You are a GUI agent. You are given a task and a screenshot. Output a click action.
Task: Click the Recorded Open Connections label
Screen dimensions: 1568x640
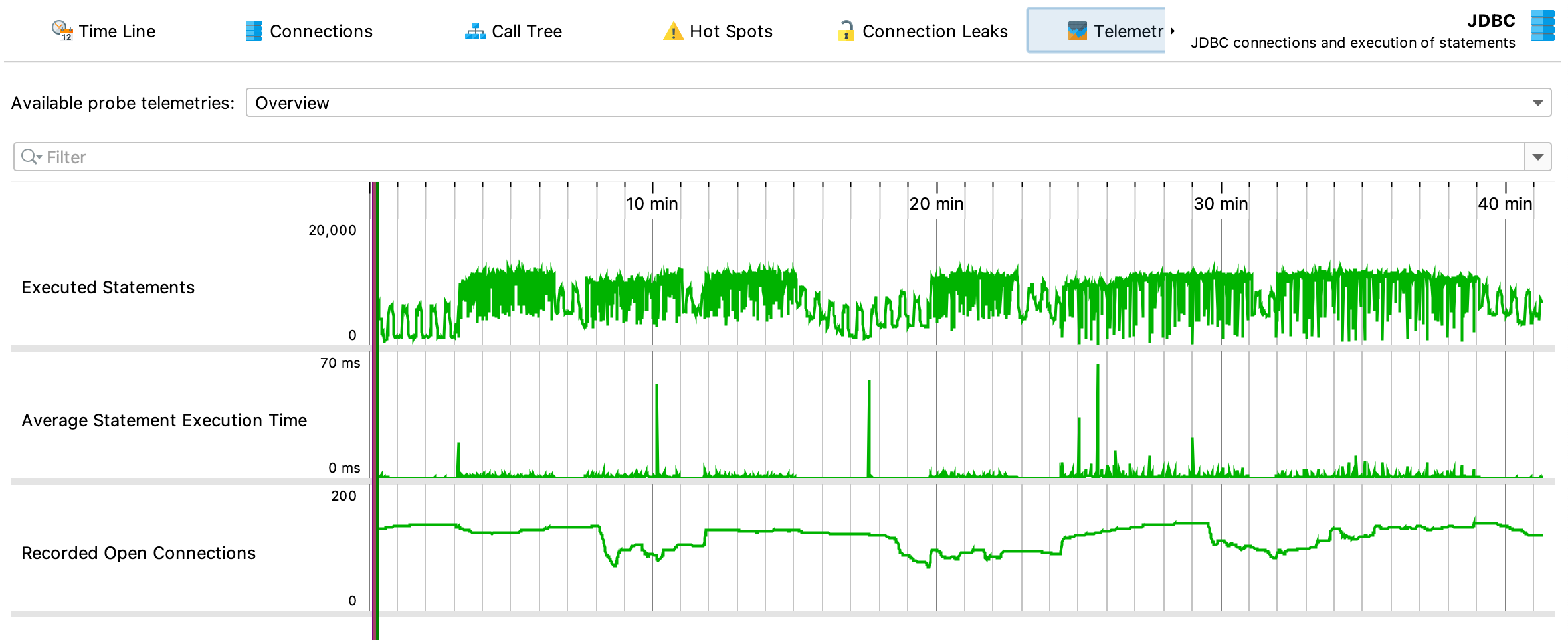point(138,553)
